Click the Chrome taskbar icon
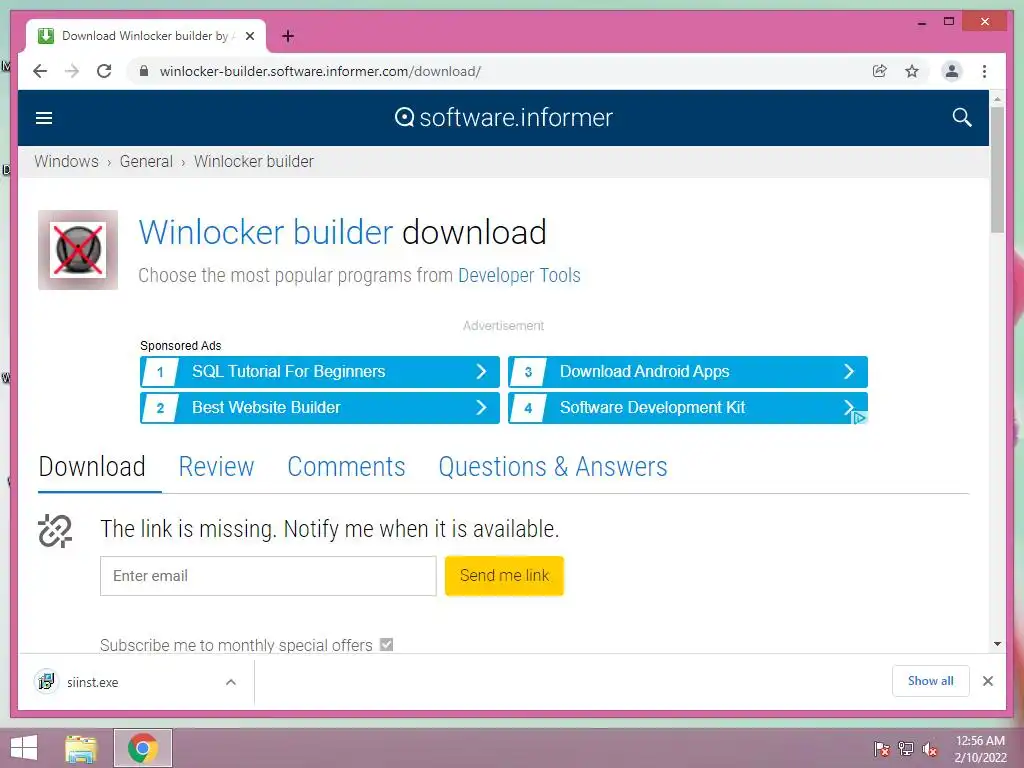Viewport: 1024px width, 768px height. pos(143,748)
